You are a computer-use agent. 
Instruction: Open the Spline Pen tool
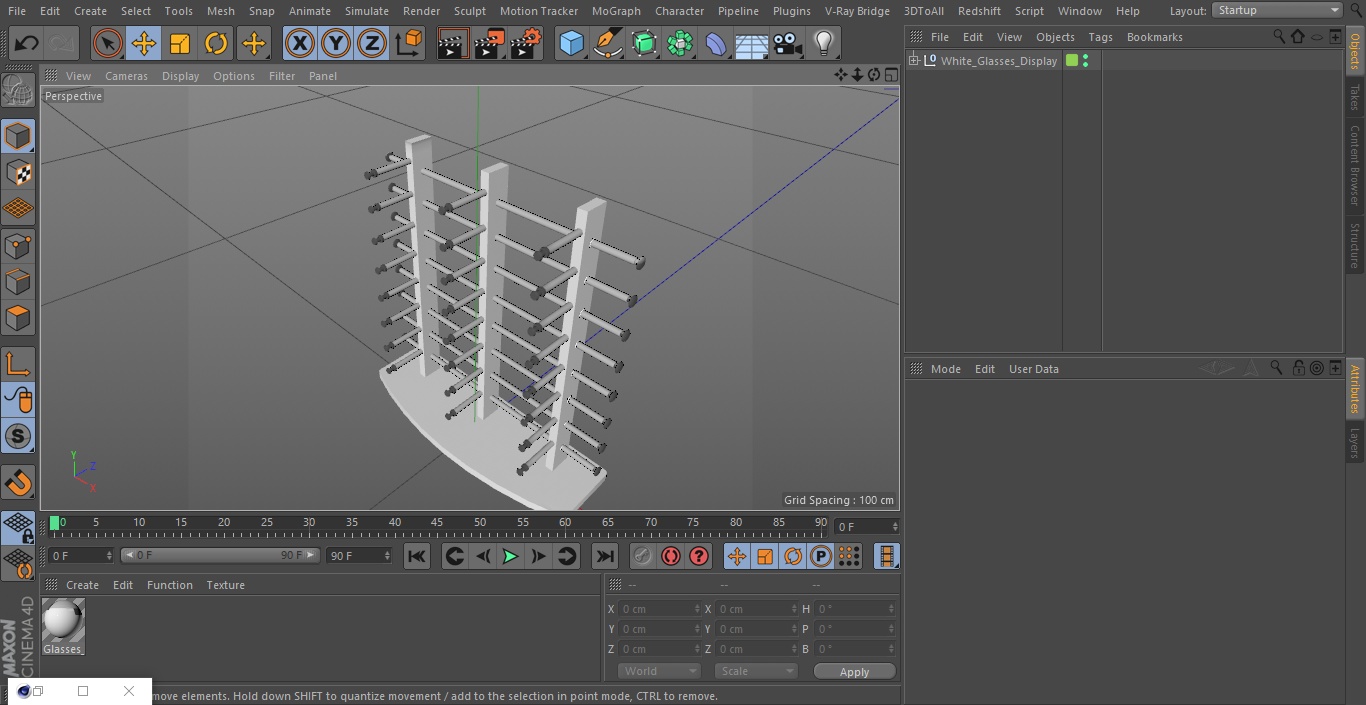pyautogui.click(x=608, y=43)
